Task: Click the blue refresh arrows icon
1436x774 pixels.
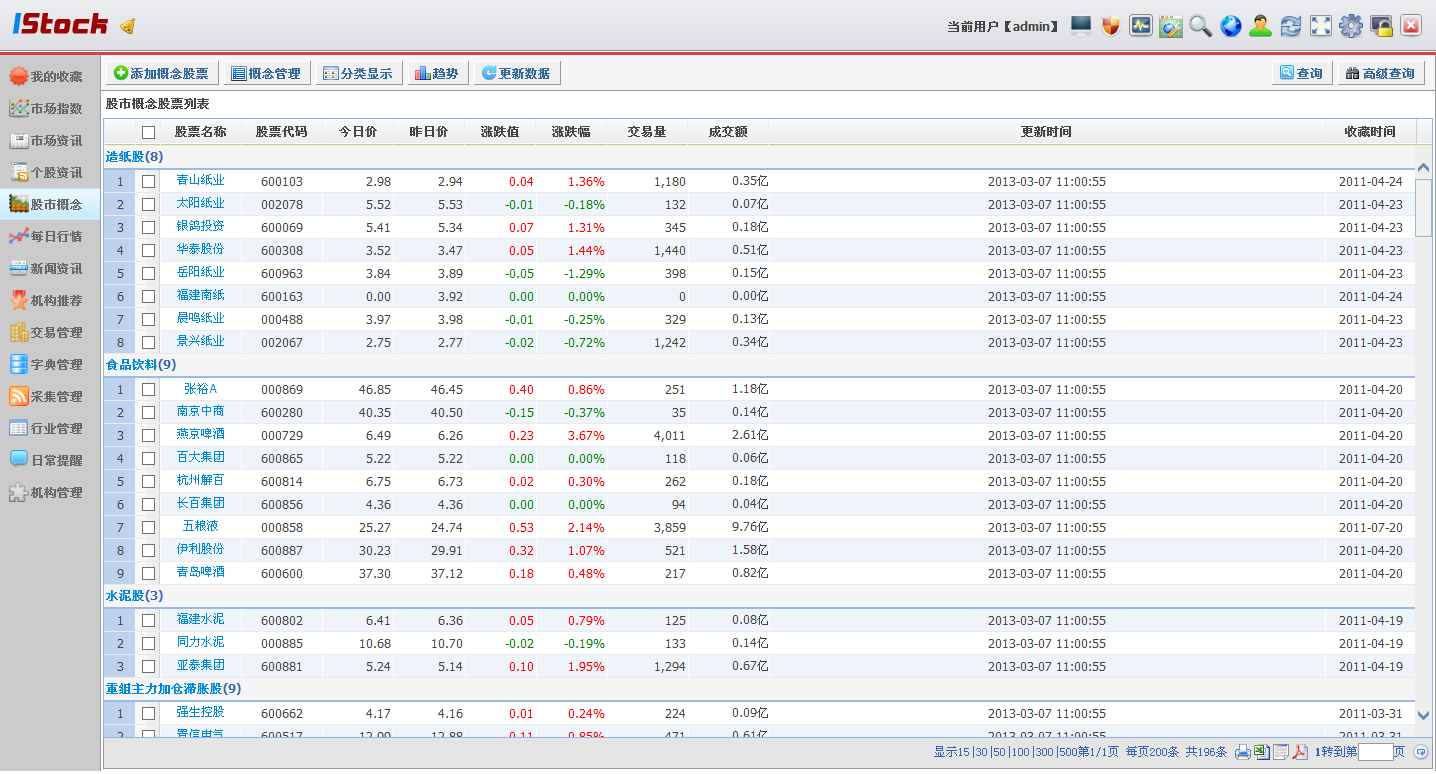Action: tap(1291, 26)
